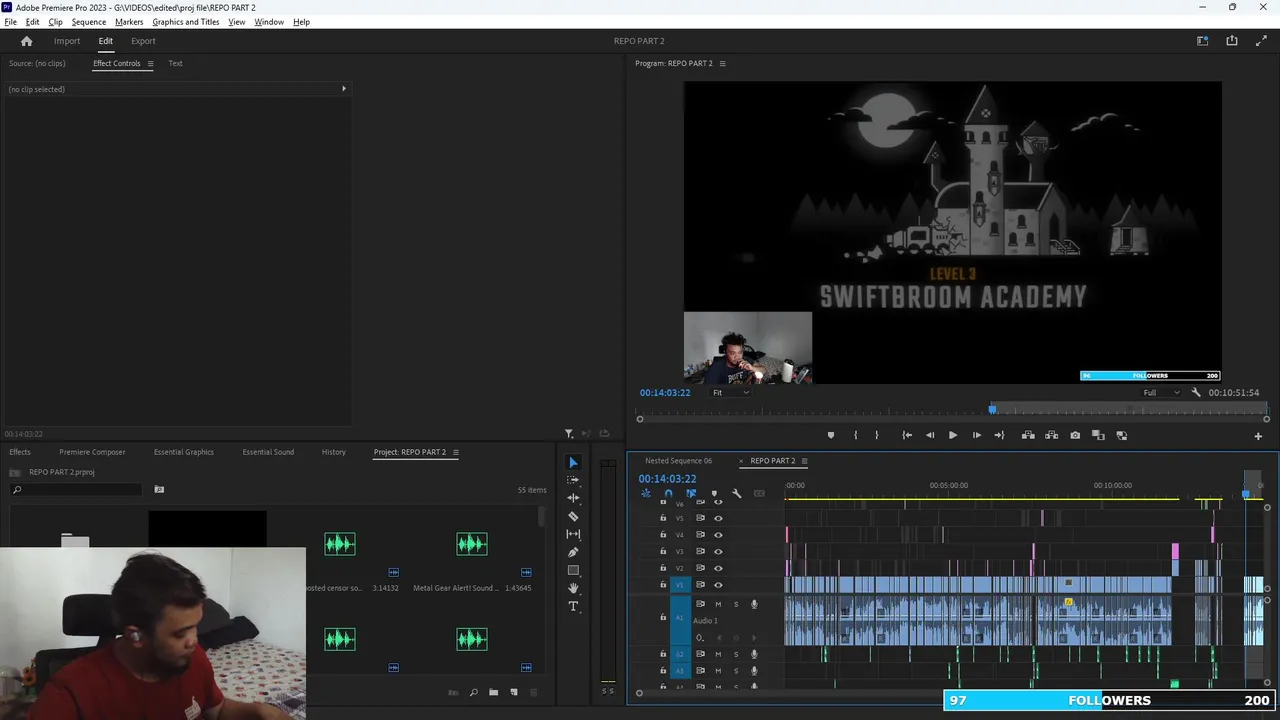The width and height of the screenshot is (1280, 720).
Task: Select the Track Select Forward tool
Action: (x=573, y=480)
